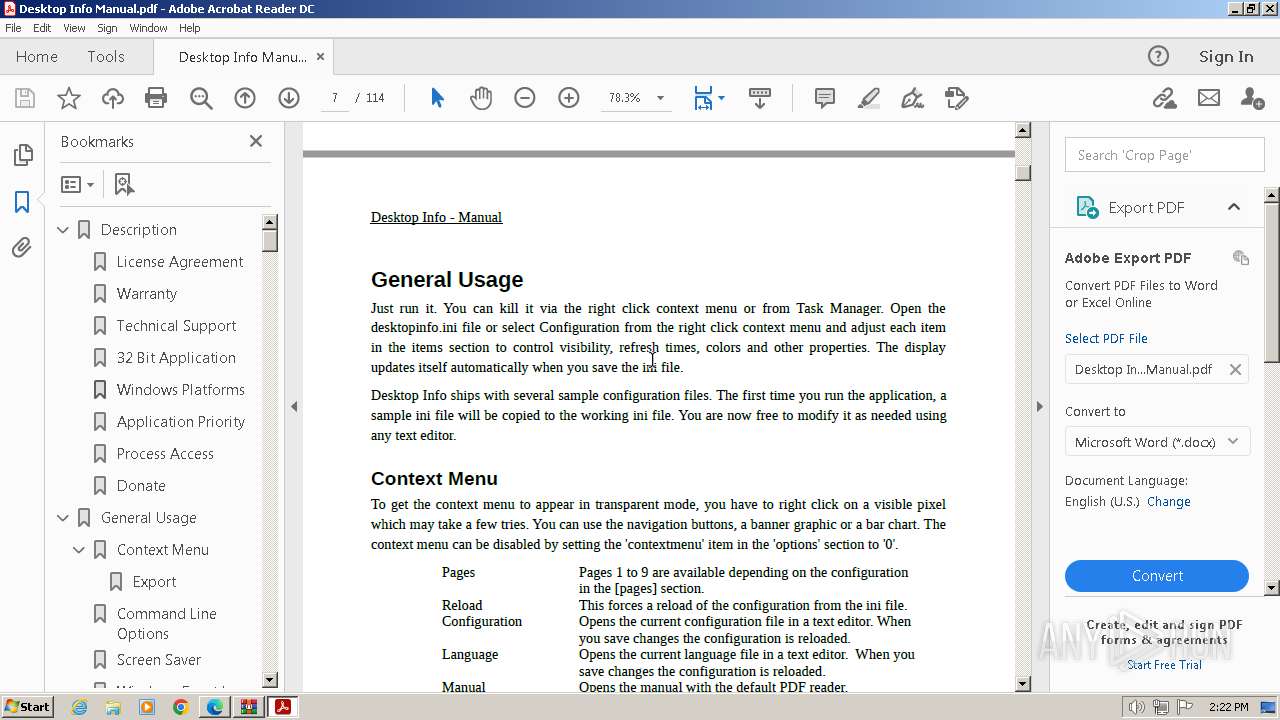Close the Desktop Info Manual tab
Image resolution: width=1280 pixels, height=720 pixels.
coord(320,56)
